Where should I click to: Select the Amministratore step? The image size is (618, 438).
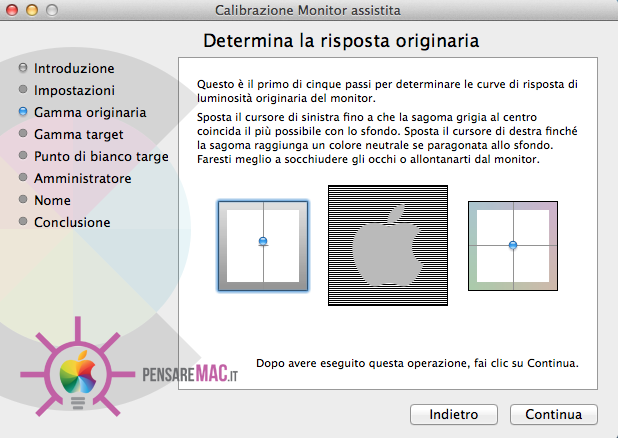coord(82,178)
